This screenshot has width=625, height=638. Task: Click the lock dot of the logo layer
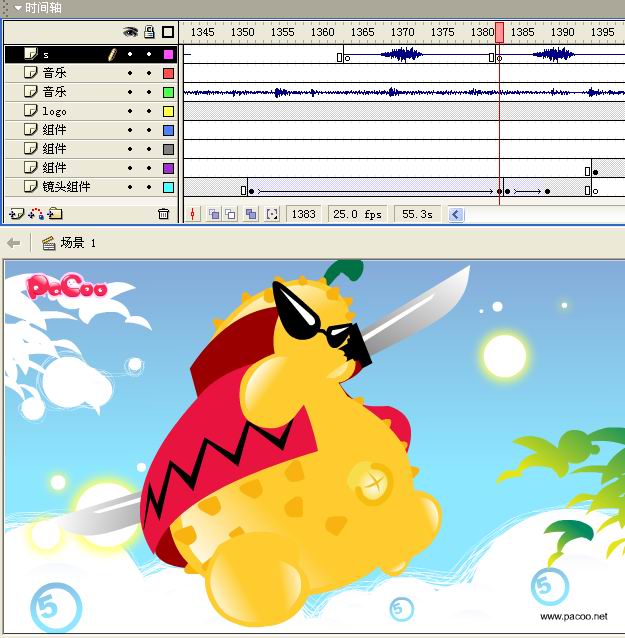click(x=149, y=111)
